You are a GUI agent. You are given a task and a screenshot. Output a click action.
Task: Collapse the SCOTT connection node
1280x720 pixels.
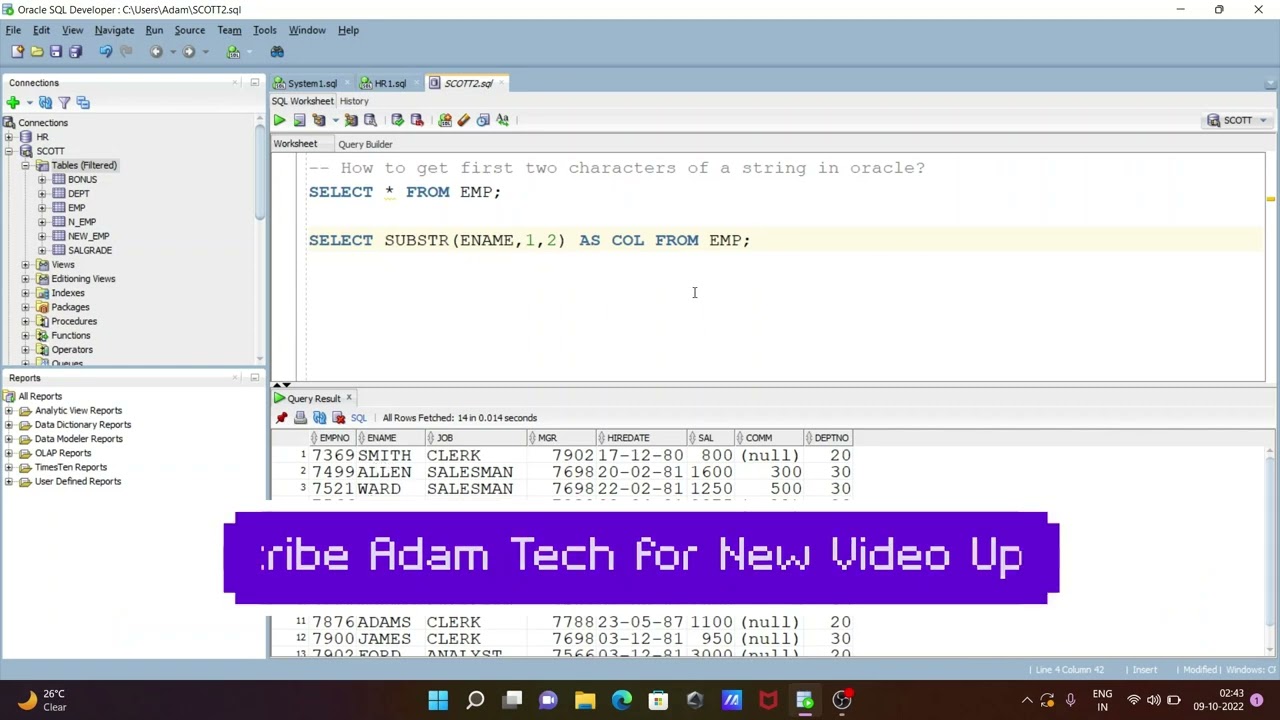click(x=9, y=151)
